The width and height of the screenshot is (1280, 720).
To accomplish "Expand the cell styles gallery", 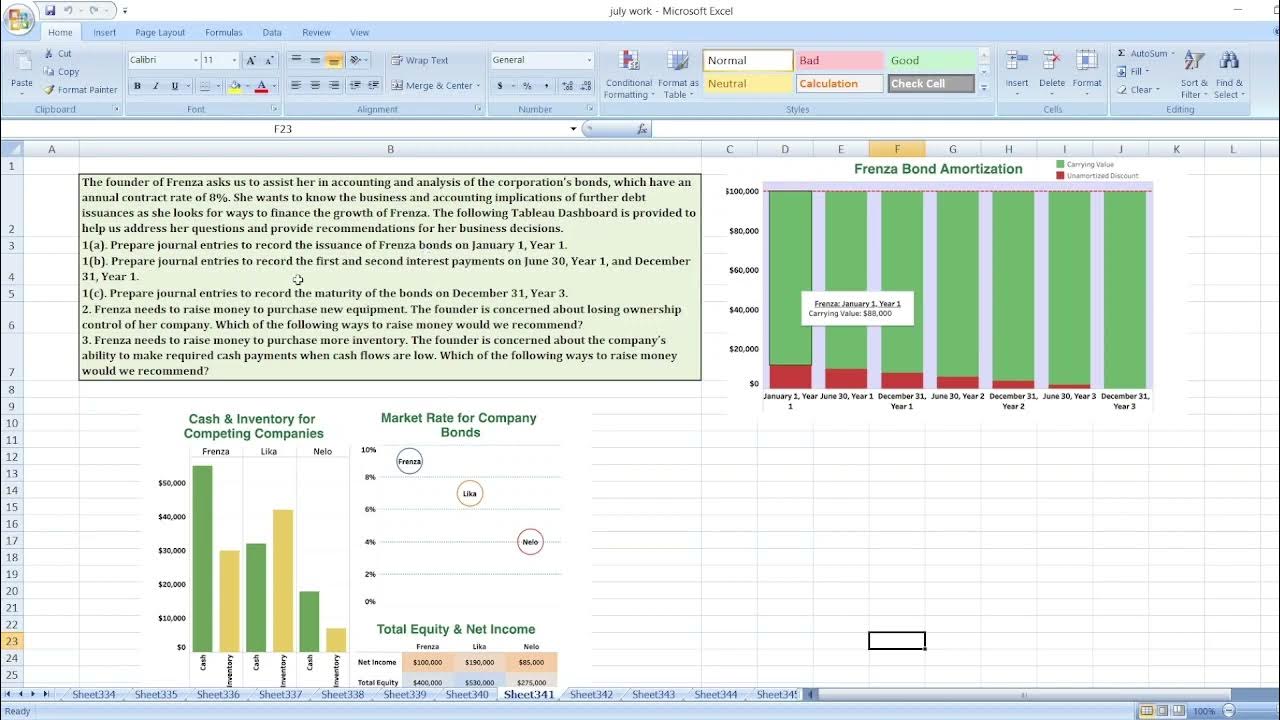I will tap(984, 88).
